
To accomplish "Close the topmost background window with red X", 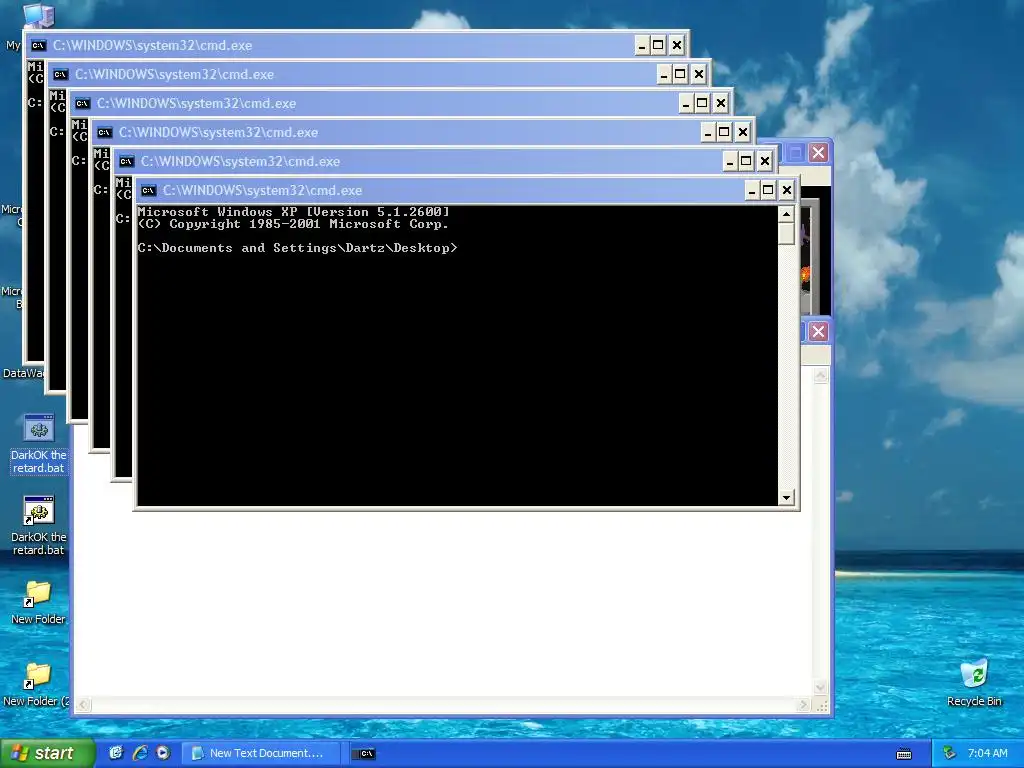I will [x=818, y=153].
